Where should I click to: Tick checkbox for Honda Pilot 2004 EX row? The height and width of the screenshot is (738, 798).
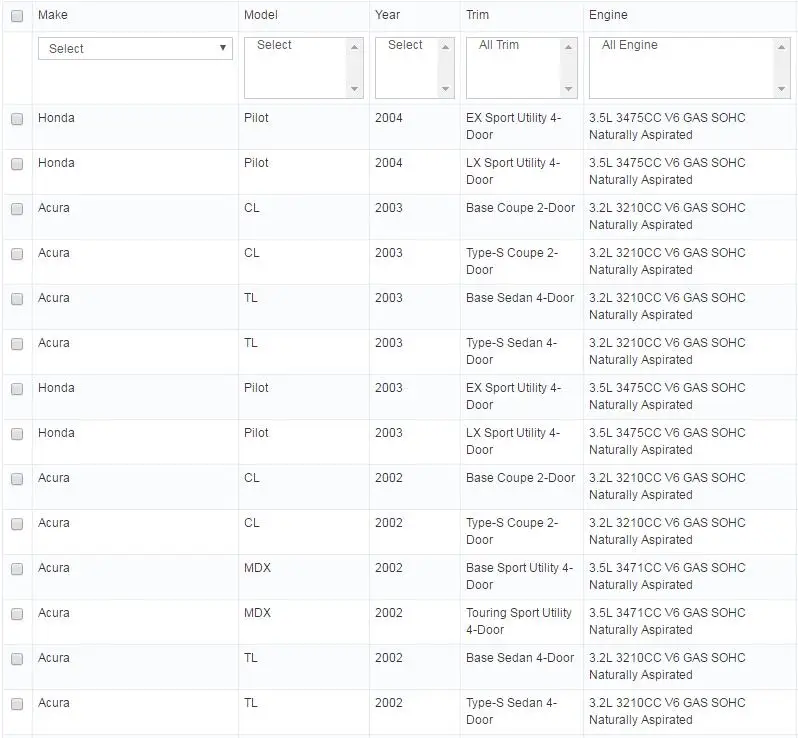(17, 119)
